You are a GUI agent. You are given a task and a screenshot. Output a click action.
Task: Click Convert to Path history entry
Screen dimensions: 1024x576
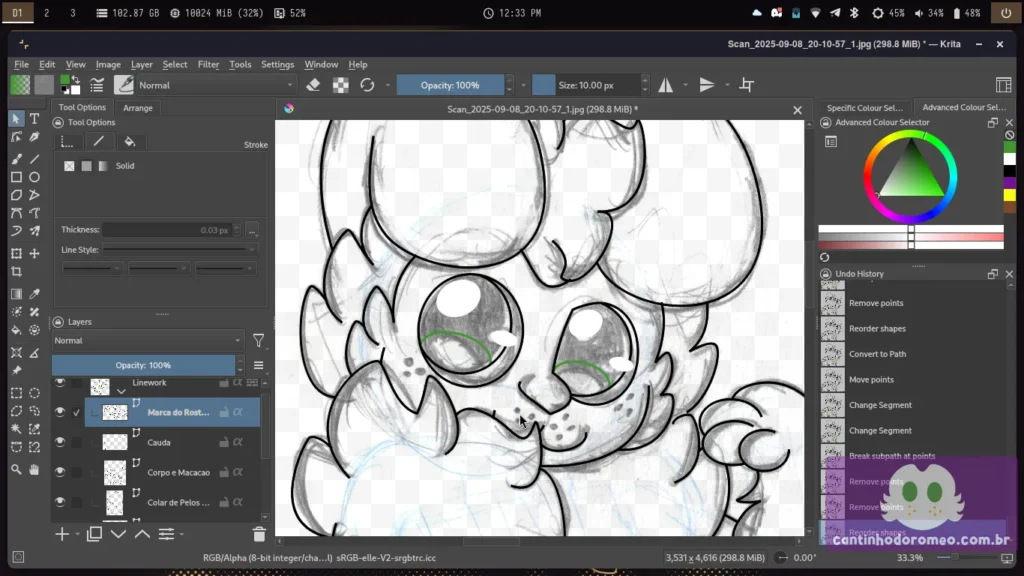click(x=877, y=354)
